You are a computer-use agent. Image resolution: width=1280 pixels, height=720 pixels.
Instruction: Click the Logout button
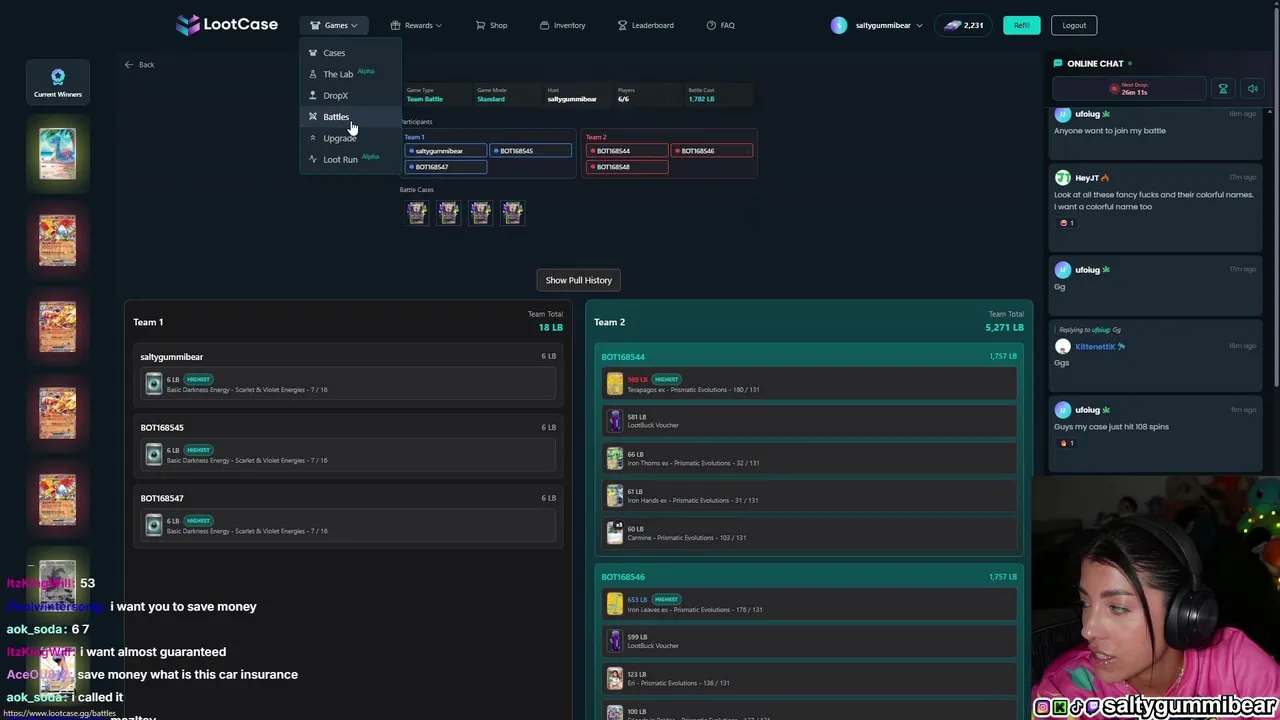pos(1074,25)
